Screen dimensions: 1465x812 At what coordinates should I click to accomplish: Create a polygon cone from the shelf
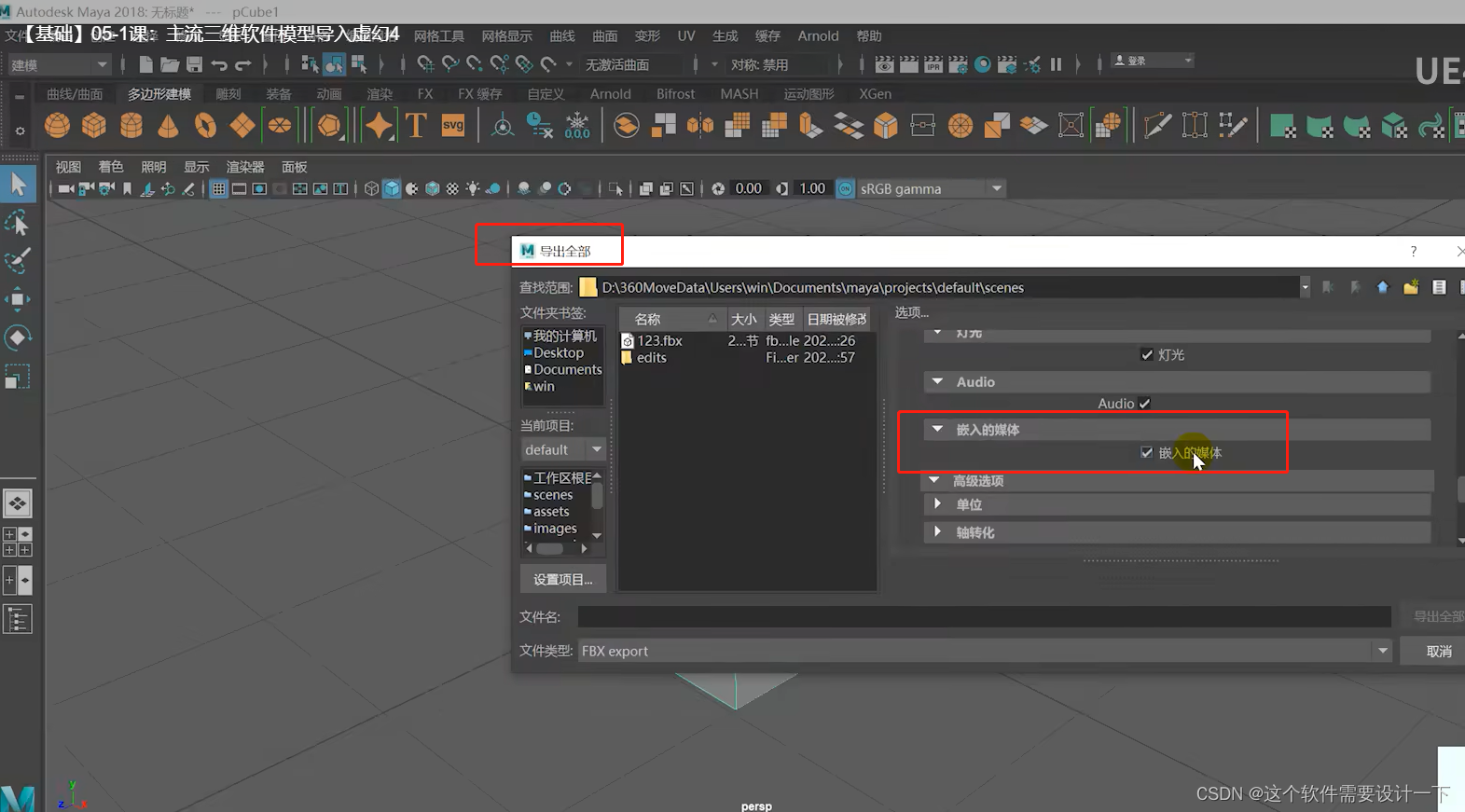pyautogui.click(x=169, y=125)
